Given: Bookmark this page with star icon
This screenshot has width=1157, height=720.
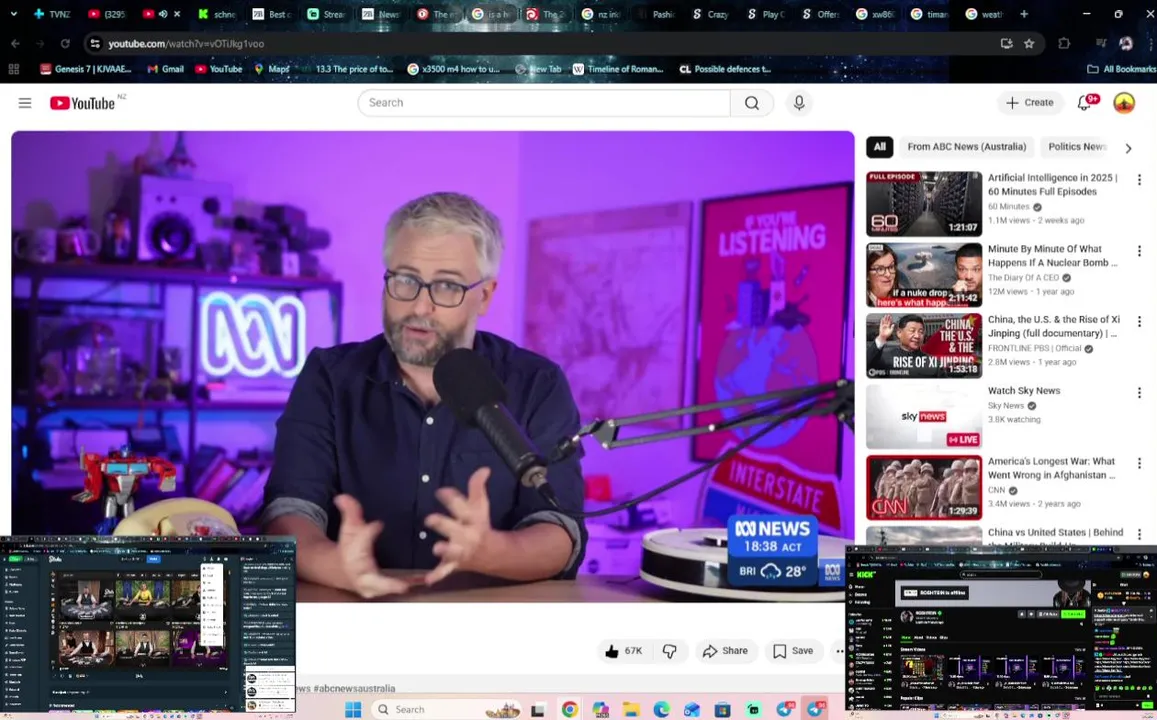Looking at the screenshot, I should click(x=1029, y=44).
